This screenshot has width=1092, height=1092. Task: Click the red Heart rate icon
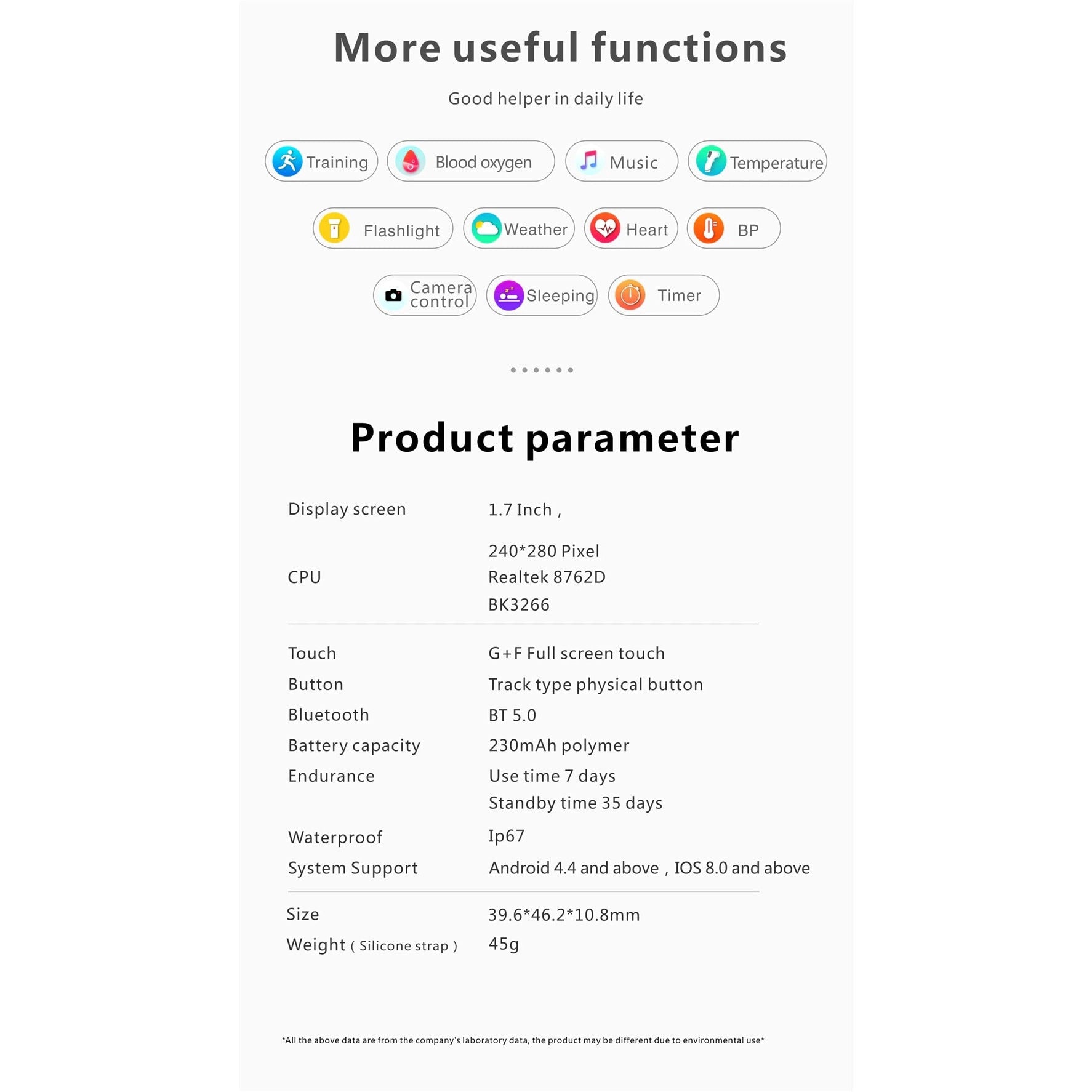tap(606, 228)
